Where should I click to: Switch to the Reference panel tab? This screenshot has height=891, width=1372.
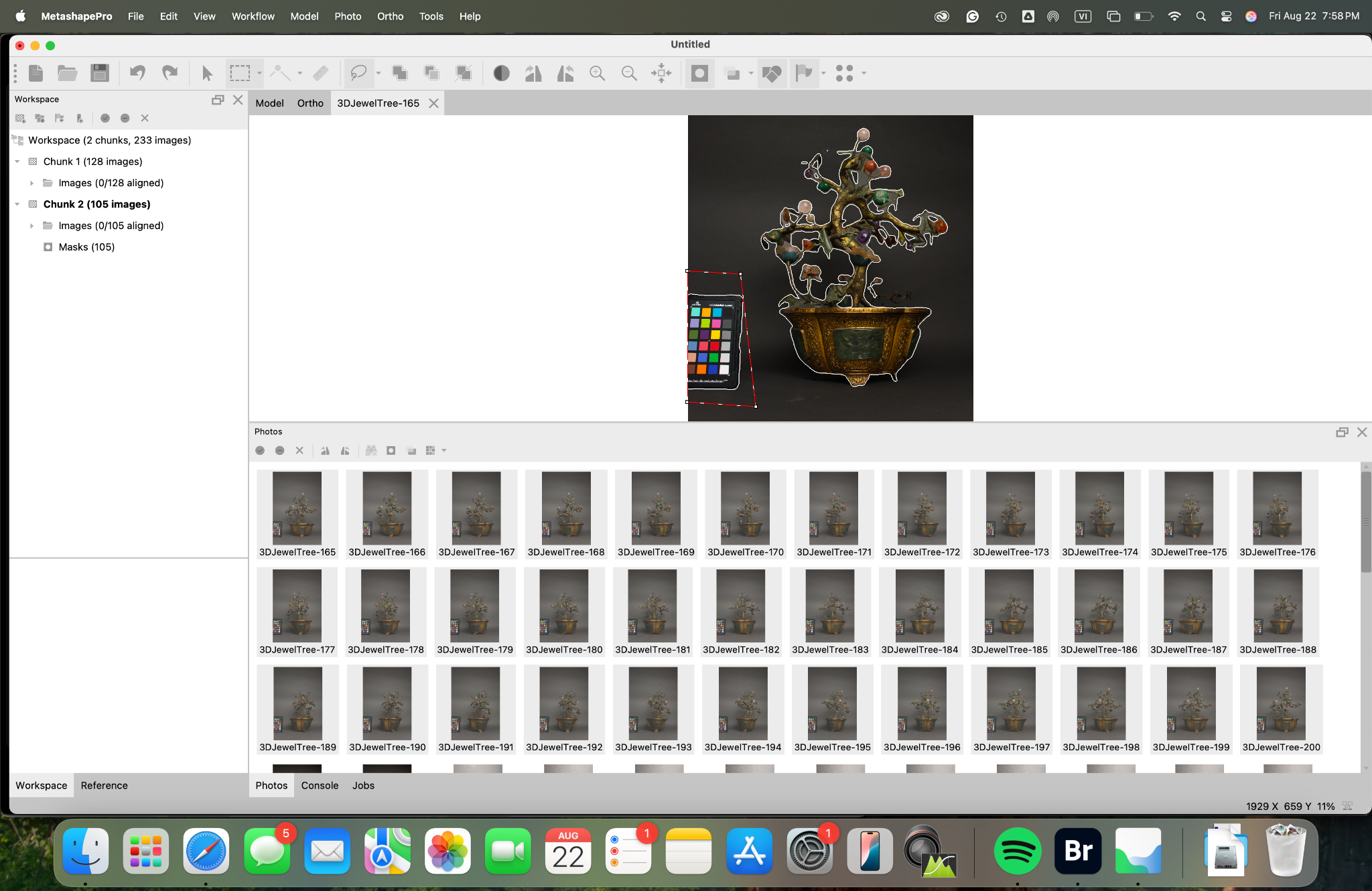[104, 785]
